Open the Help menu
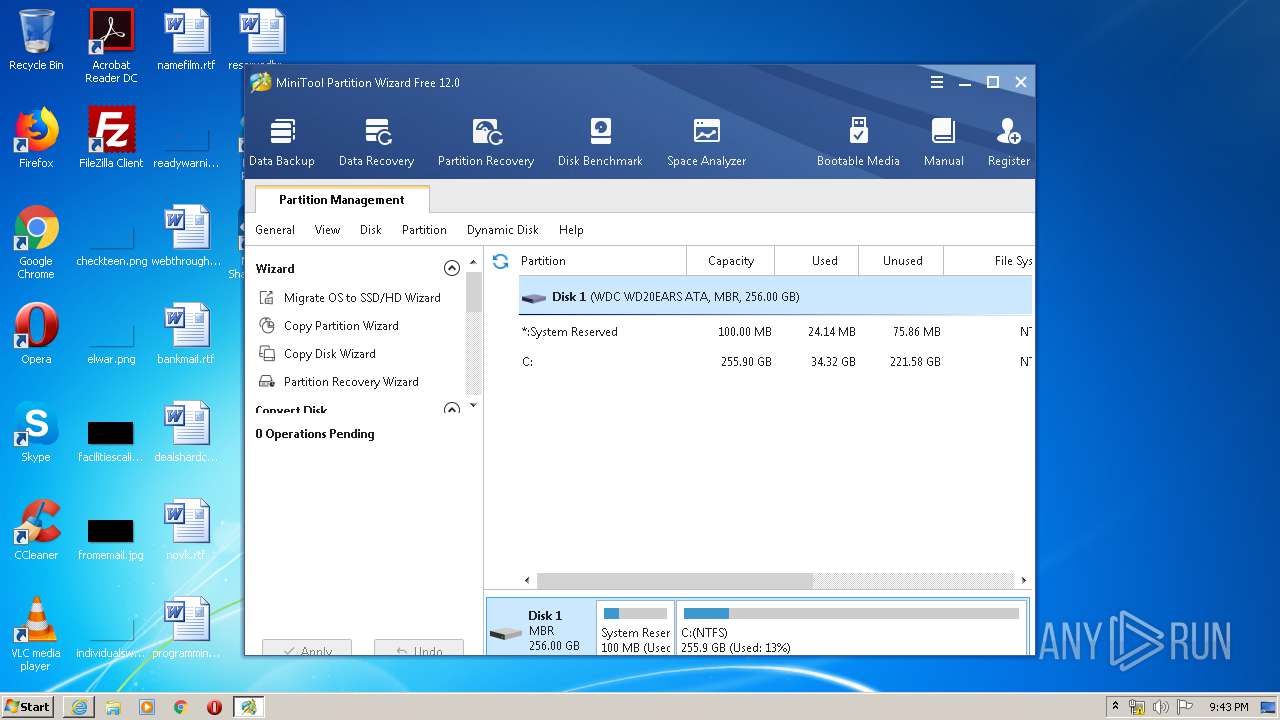This screenshot has height=720, width=1280. (571, 230)
